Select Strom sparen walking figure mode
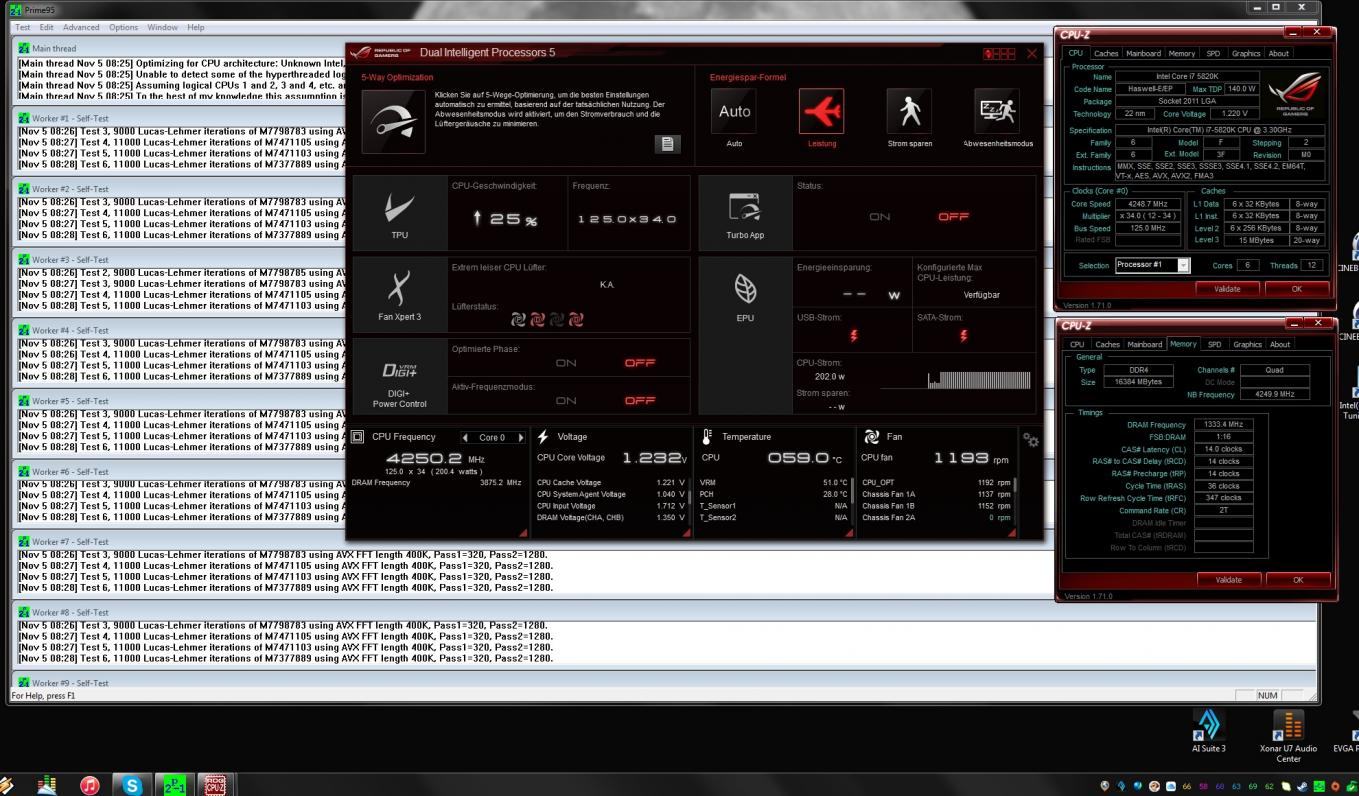This screenshot has width=1359, height=796. 909,112
